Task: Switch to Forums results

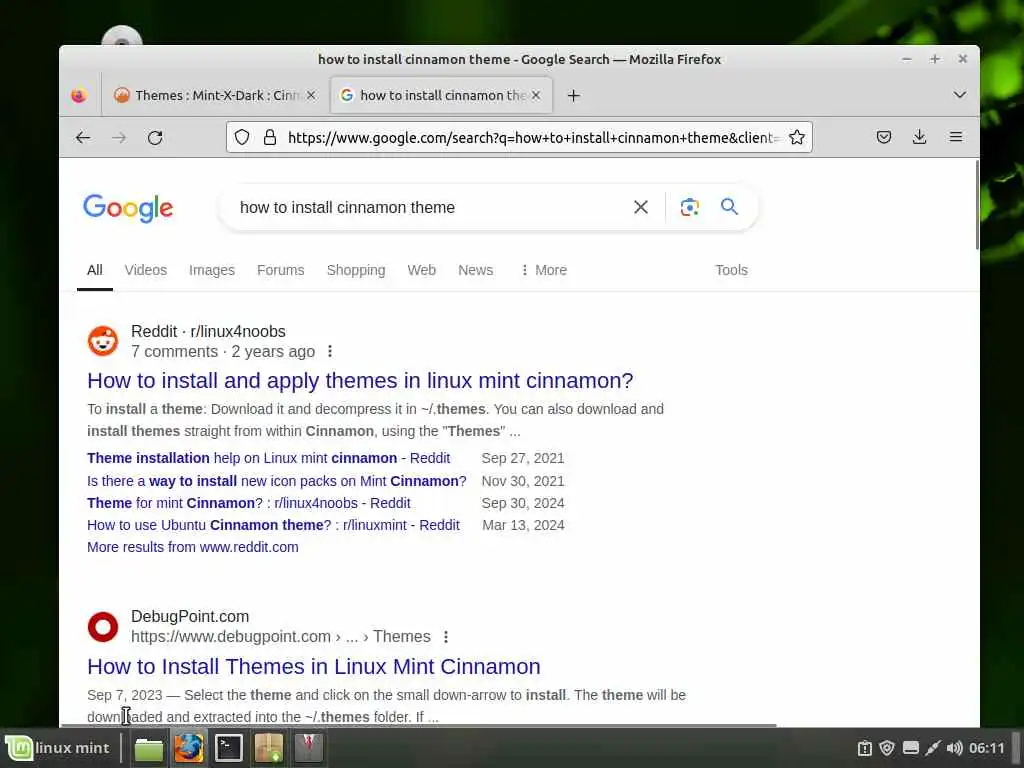Action: 280,270
